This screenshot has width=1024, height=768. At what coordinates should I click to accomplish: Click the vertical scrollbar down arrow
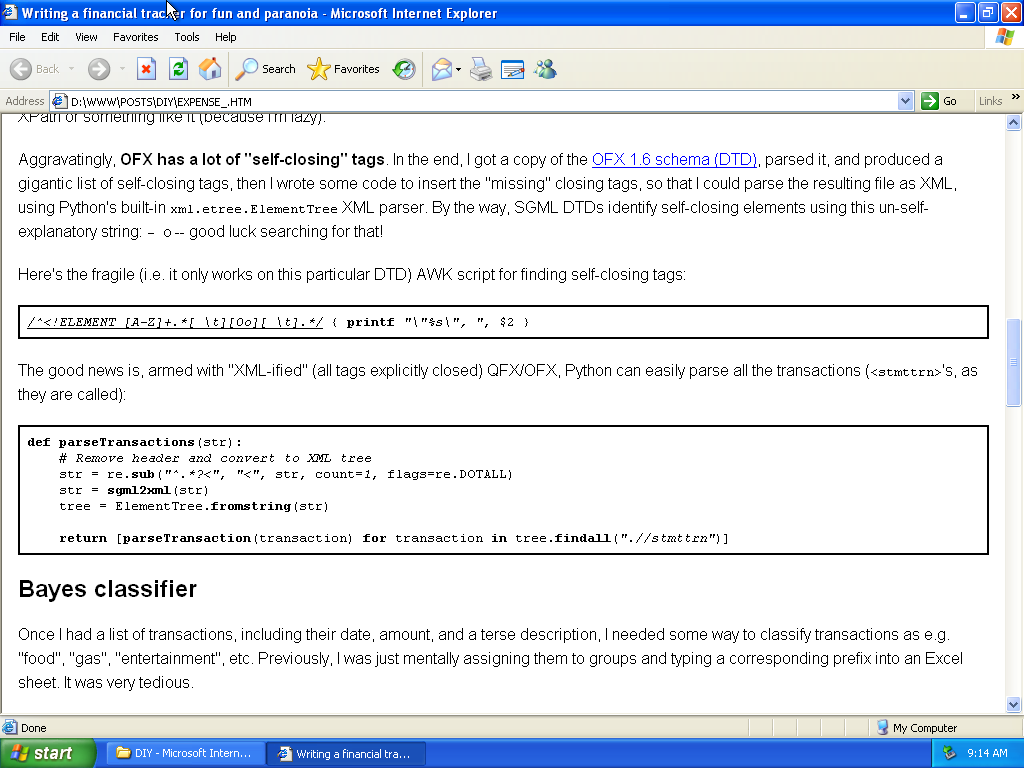pyautogui.click(x=1014, y=704)
